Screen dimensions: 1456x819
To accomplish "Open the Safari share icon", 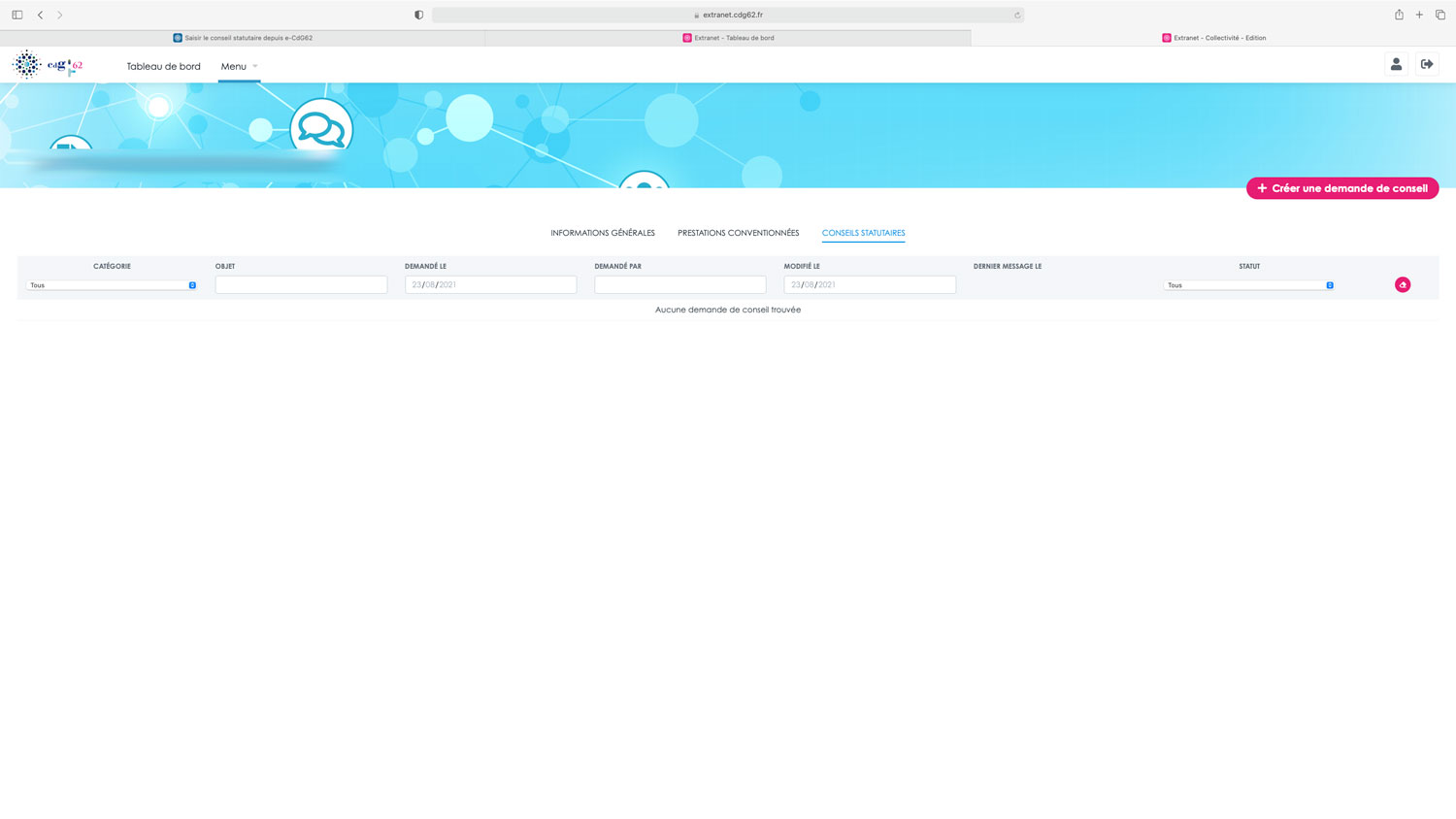I will click(x=1399, y=15).
